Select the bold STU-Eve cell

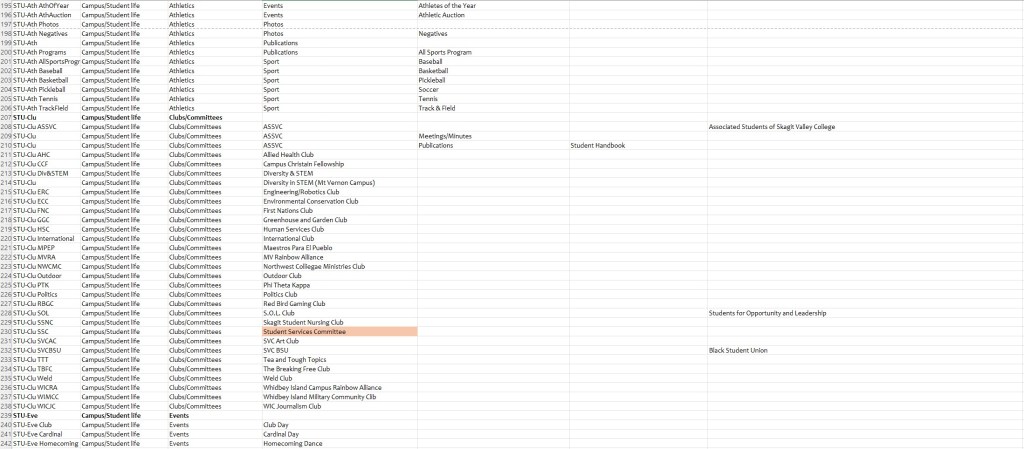pyautogui.click(x=26, y=415)
